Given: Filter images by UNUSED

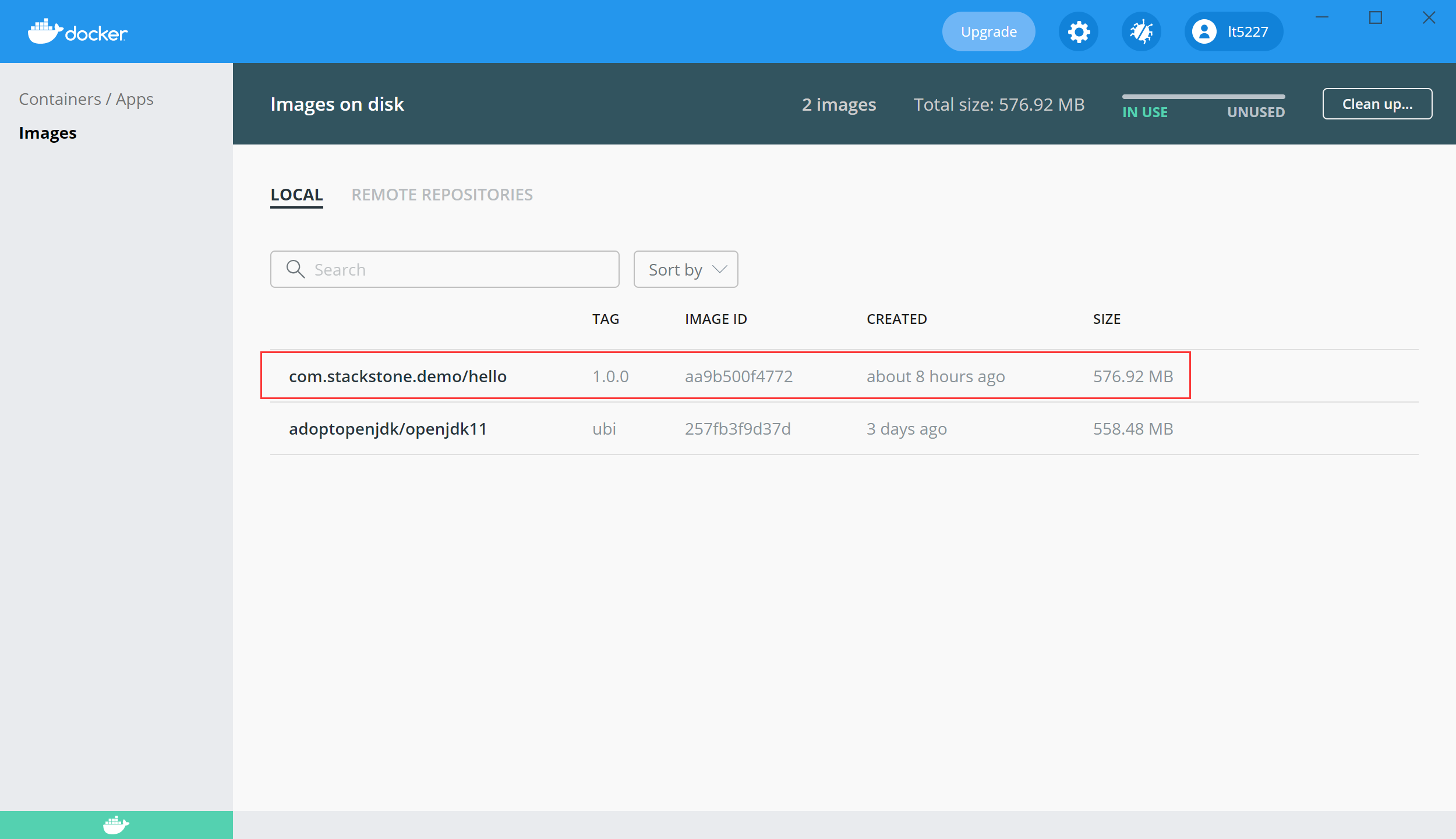Looking at the screenshot, I should pyautogui.click(x=1256, y=112).
